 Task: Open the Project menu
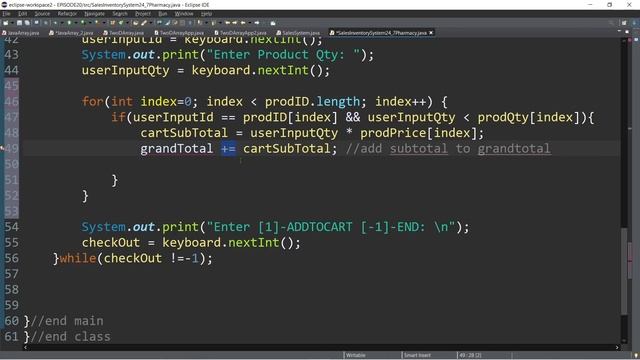click(x=143, y=13)
